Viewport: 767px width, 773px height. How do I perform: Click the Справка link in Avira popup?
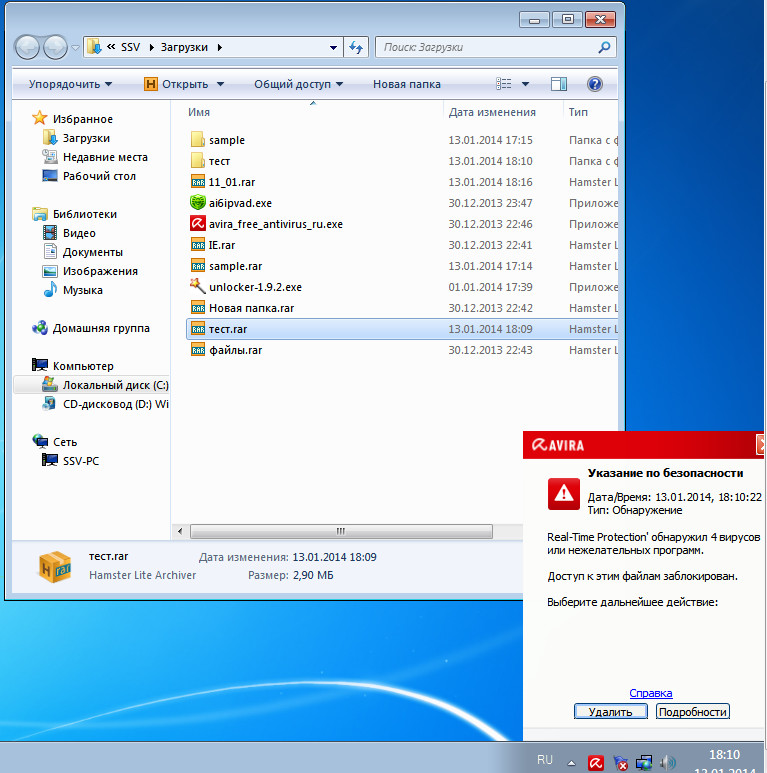tap(651, 693)
